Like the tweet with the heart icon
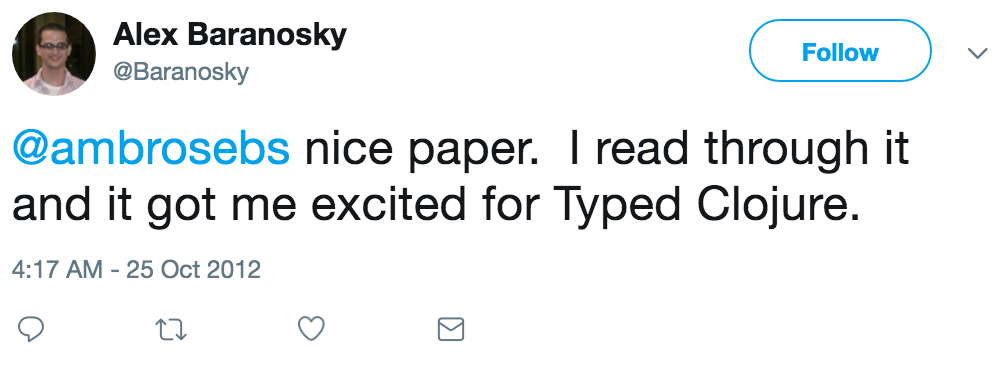The width and height of the screenshot is (1001, 369). click(x=312, y=329)
